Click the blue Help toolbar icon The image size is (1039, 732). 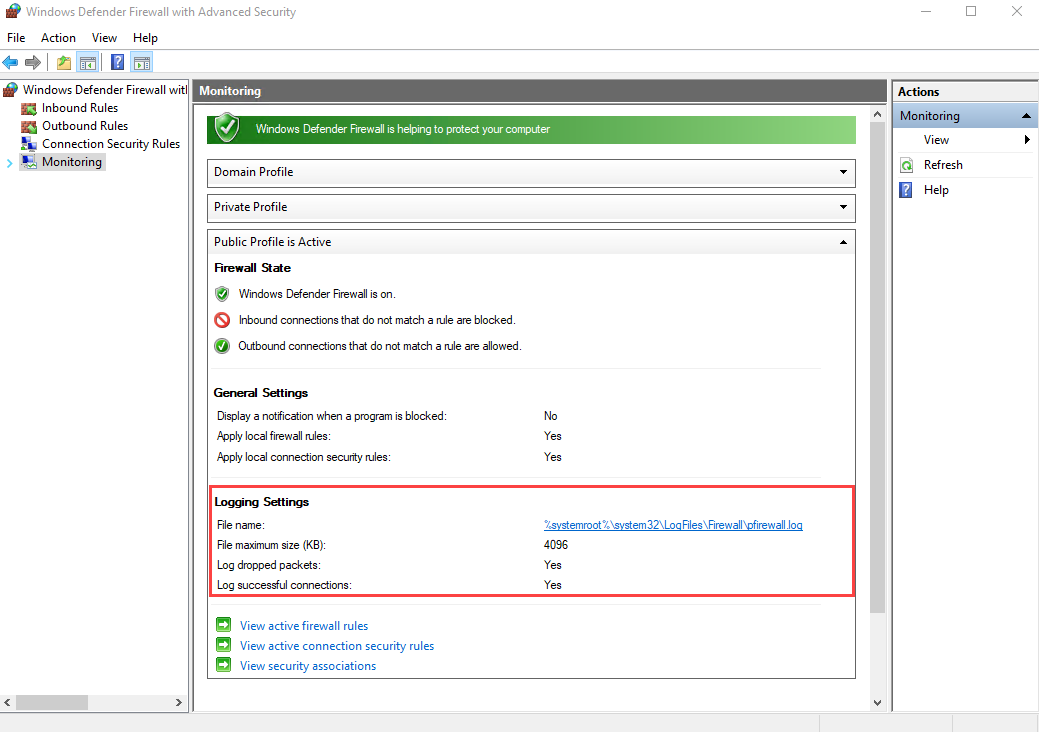[x=117, y=63]
